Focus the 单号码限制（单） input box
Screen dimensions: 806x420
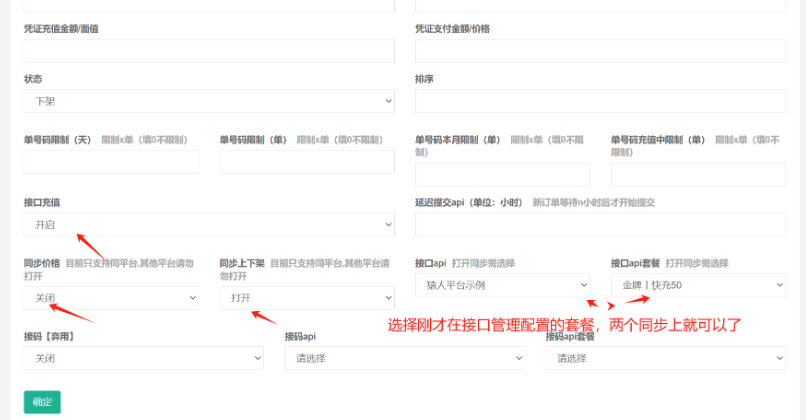pos(307,162)
